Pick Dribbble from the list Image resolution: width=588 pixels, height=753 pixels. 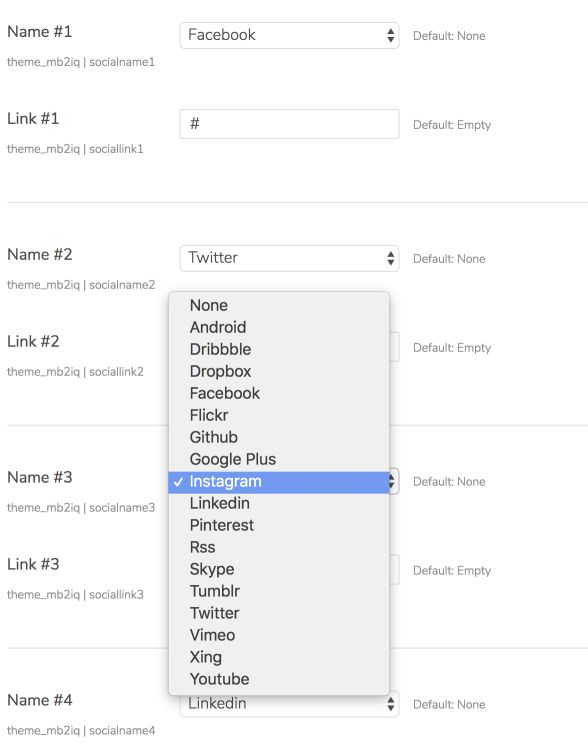click(x=279, y=349)
